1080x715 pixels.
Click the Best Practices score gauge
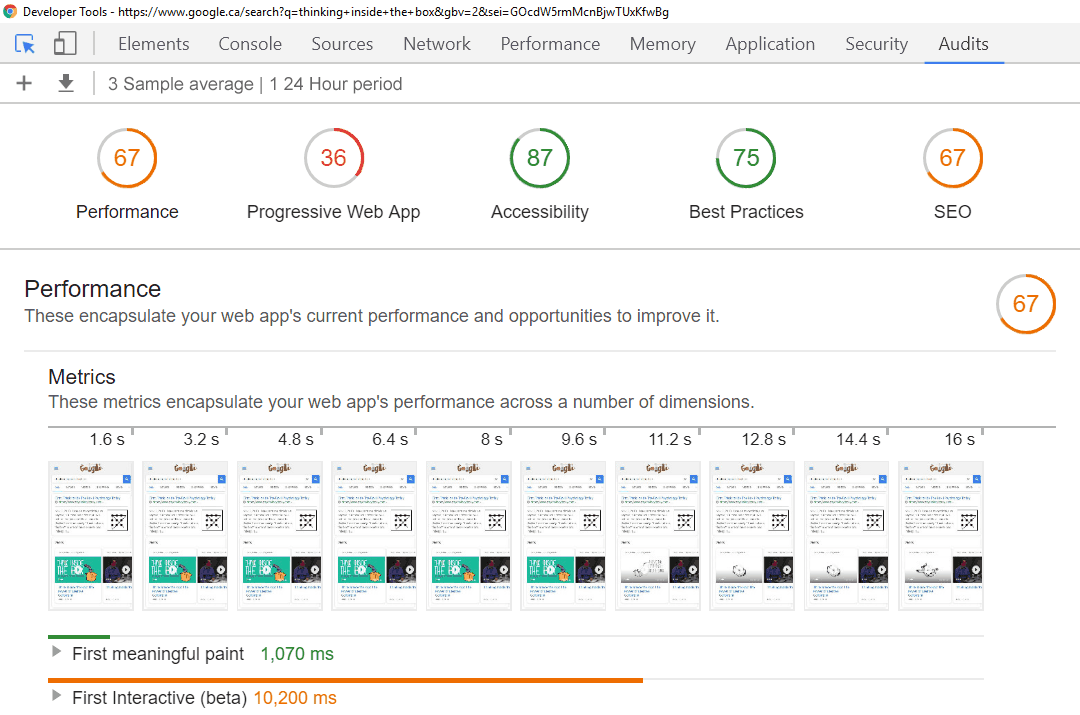[x=746, y=158]
